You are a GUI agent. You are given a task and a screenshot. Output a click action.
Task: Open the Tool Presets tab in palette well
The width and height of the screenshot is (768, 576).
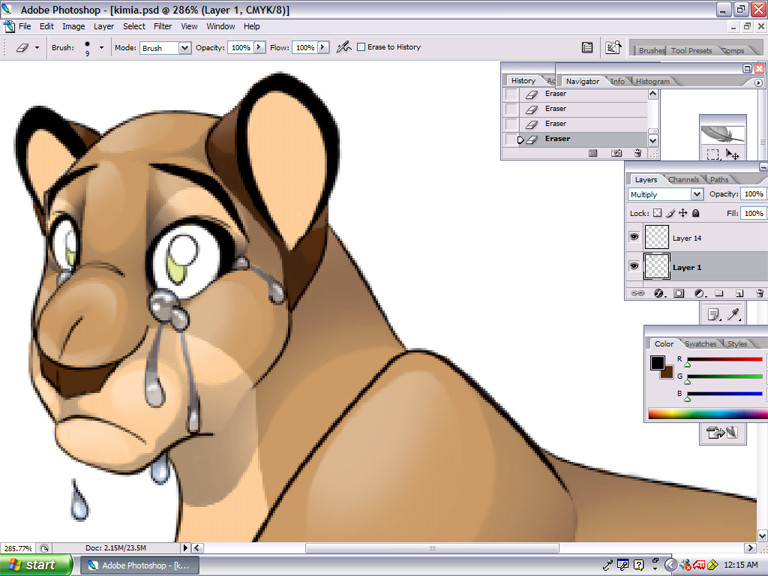click(x=691, y=50)
